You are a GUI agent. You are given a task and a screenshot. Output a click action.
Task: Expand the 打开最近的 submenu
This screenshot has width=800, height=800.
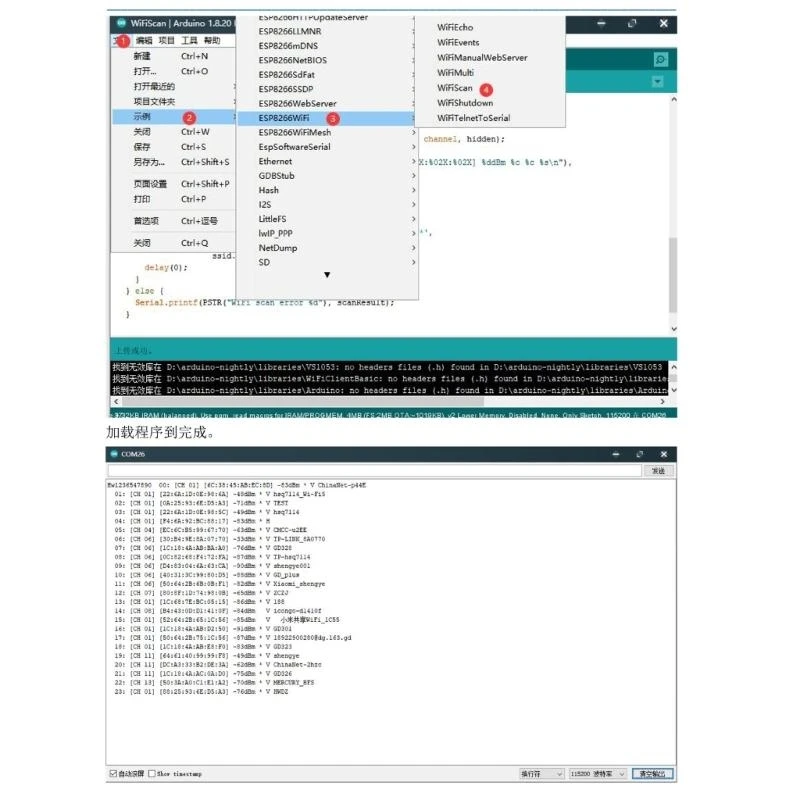(173, 86)
